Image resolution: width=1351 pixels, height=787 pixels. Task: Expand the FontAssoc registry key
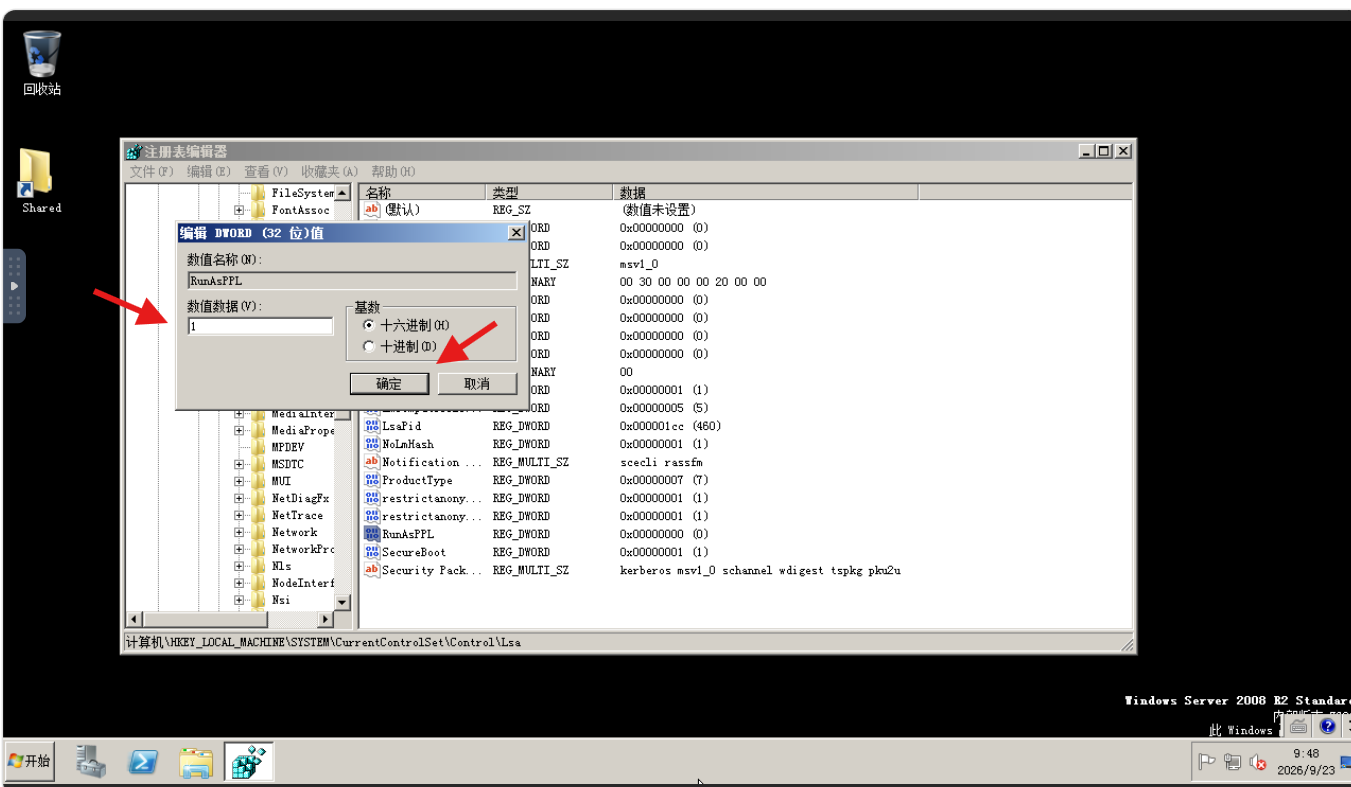pyautogui.click(x=239, y=210)
